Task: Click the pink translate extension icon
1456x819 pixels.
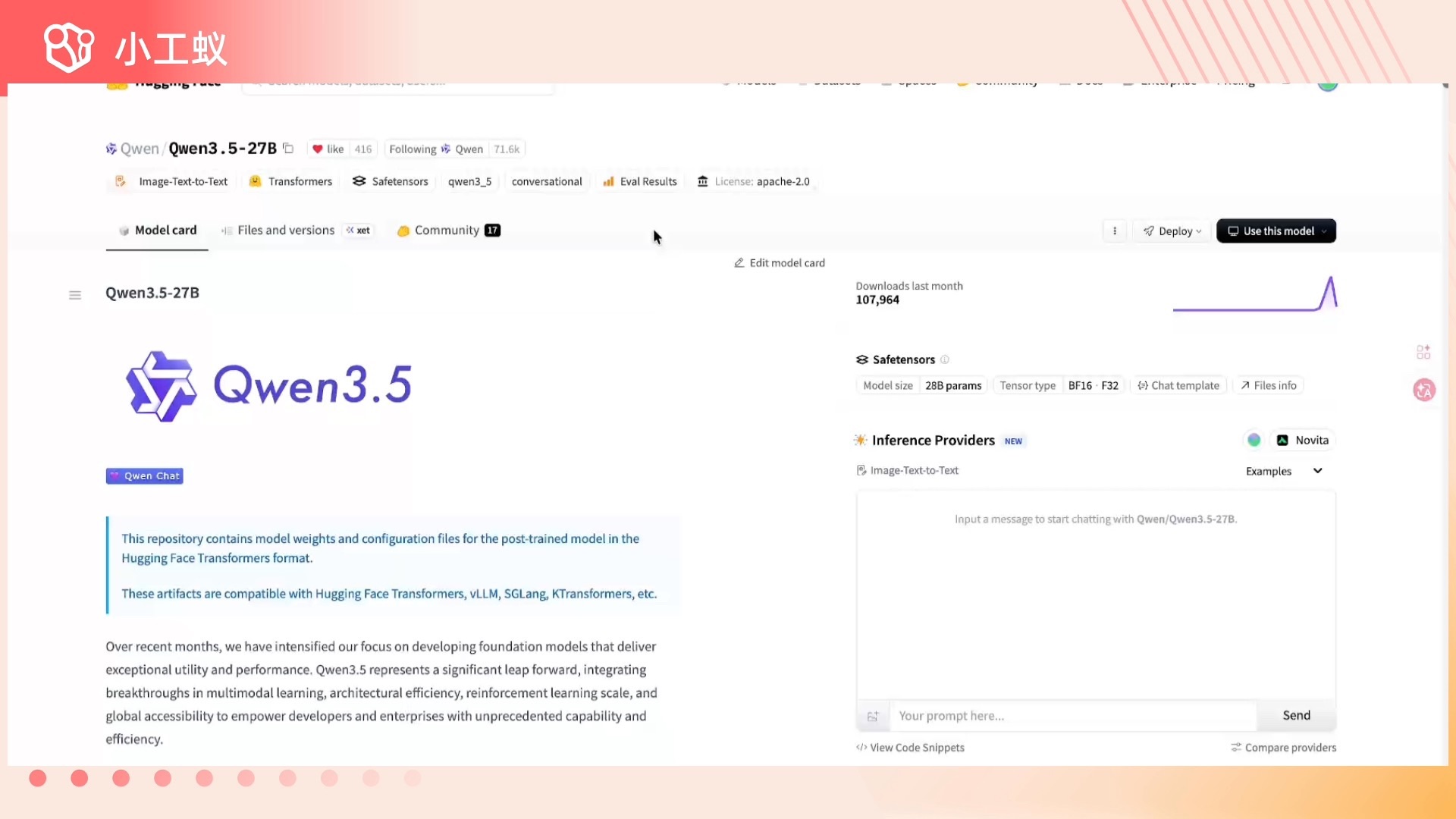Action: [x=1424, y=390]
